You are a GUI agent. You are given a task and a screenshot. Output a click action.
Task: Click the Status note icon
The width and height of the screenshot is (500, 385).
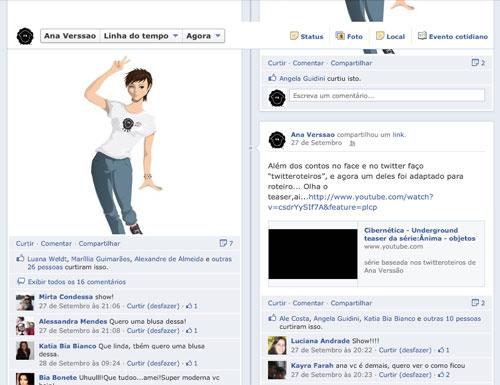(294, 36)
